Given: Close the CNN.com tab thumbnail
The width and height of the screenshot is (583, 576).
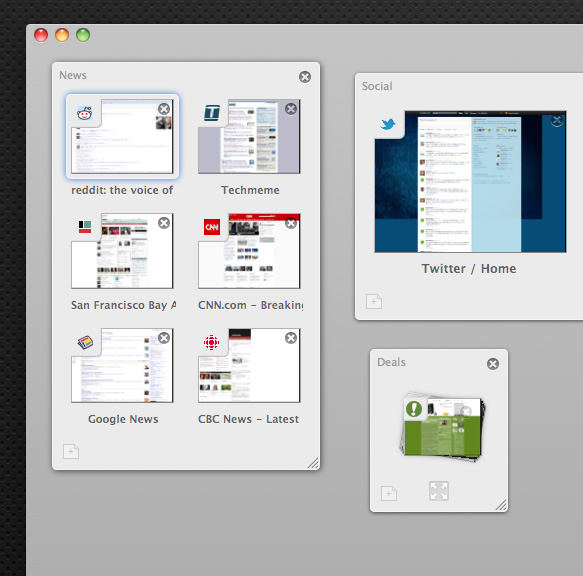Looking at the screenshot, I should (291, 223).
